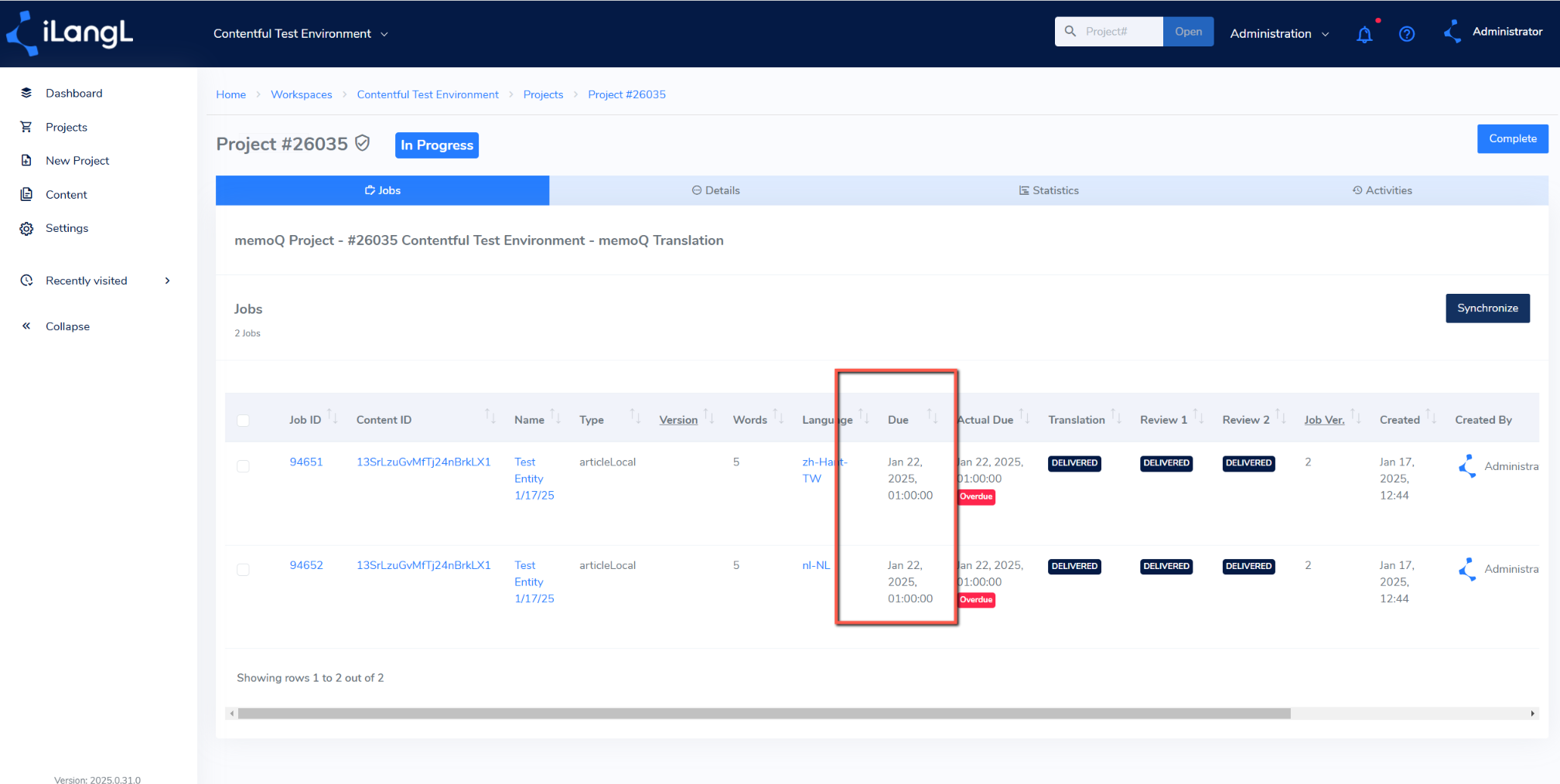The height and width of the screenshot is (784, 1560).
Task: Sort by Review 2 column arrows
Action: pyautogui.click(x=1281, y=416)
